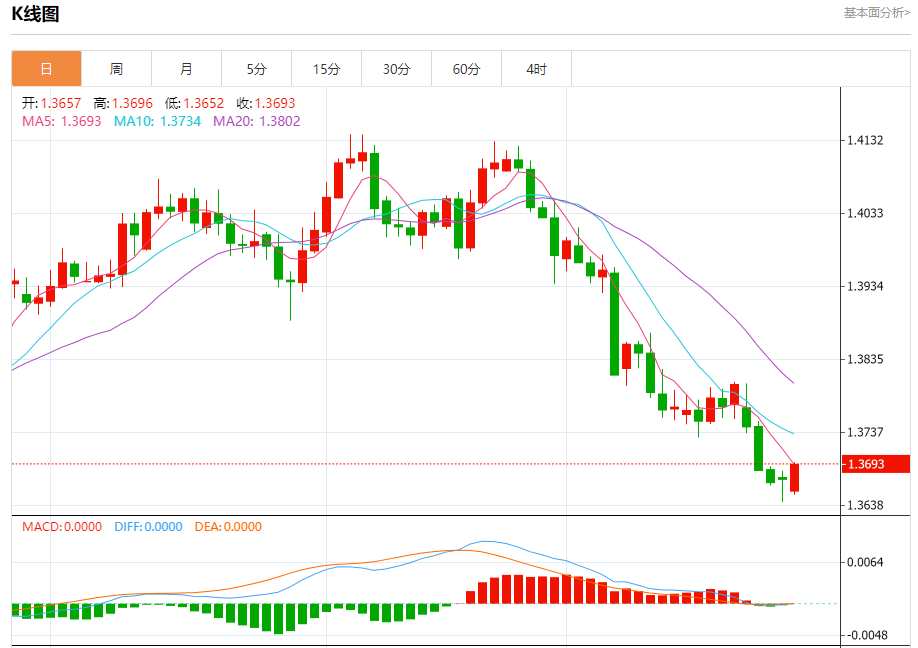Image resolution: width=918 pixels, height=648 pixels.
Task: Click the DEA indicator label
Action: pos(228,527)
